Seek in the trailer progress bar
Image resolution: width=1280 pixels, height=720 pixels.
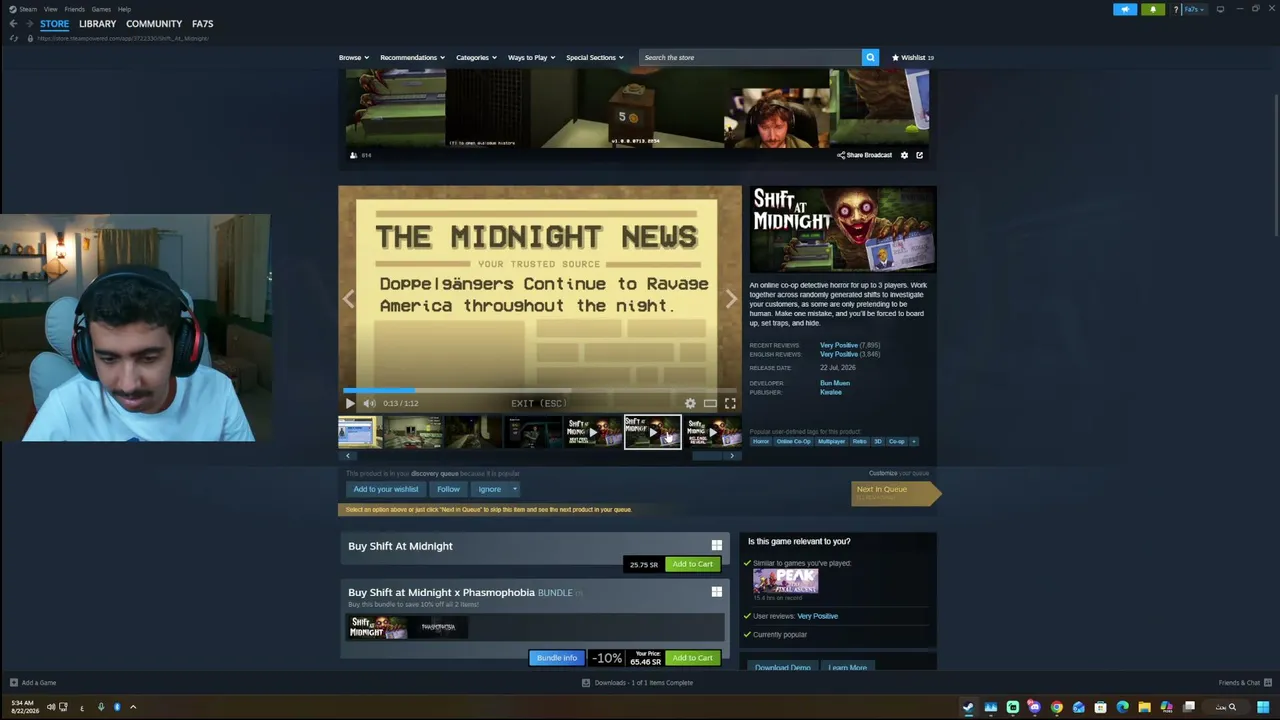coord(540,390)
